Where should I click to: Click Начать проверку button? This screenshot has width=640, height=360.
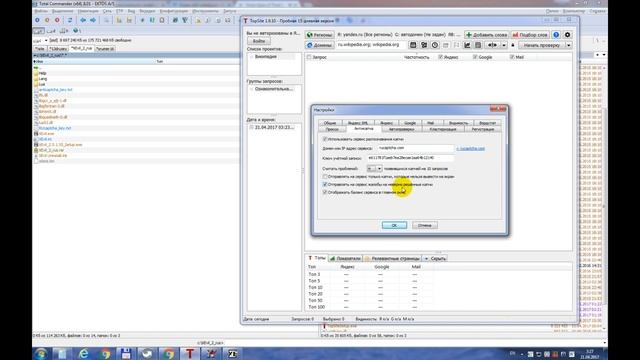point(541,45)
